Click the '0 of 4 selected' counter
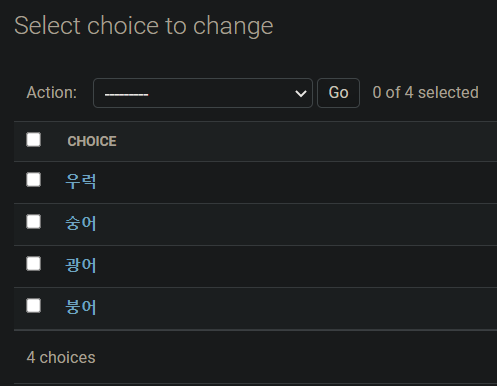The image size is (497, 386). [425, 93]
